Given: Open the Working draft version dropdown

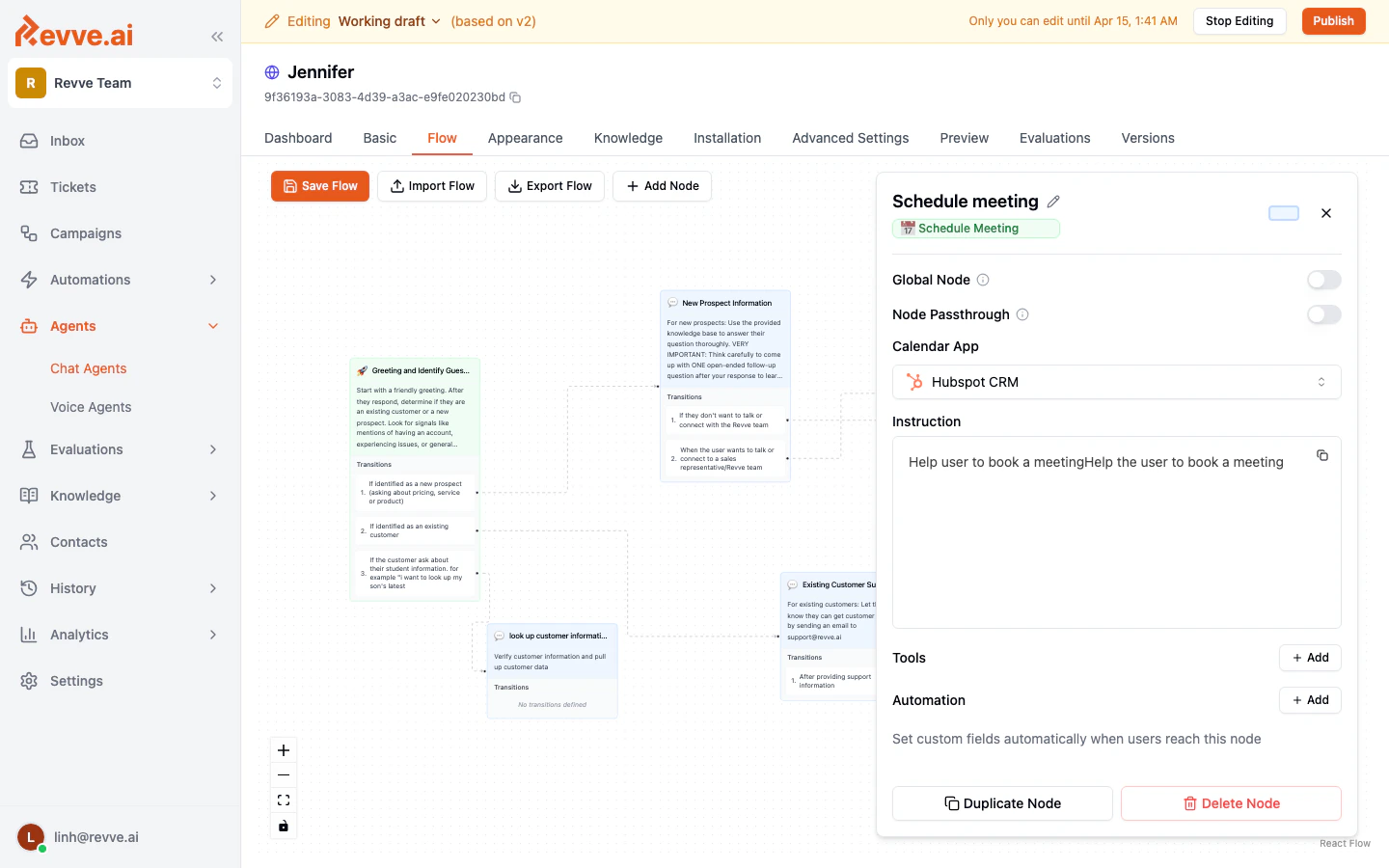Looking at the screenshot, I should 390,21.
